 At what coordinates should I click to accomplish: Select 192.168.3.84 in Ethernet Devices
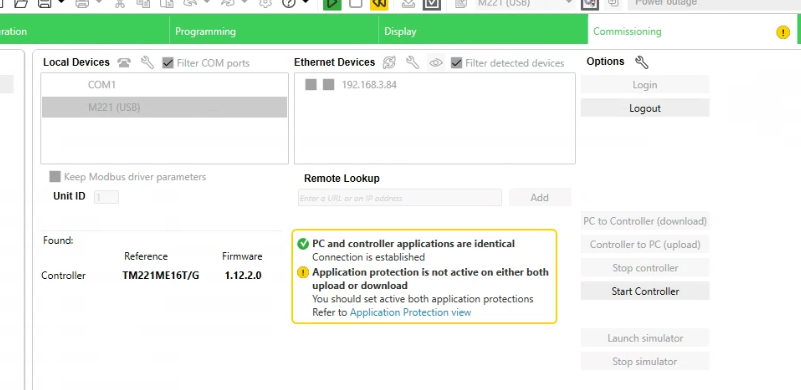[369, 85]
